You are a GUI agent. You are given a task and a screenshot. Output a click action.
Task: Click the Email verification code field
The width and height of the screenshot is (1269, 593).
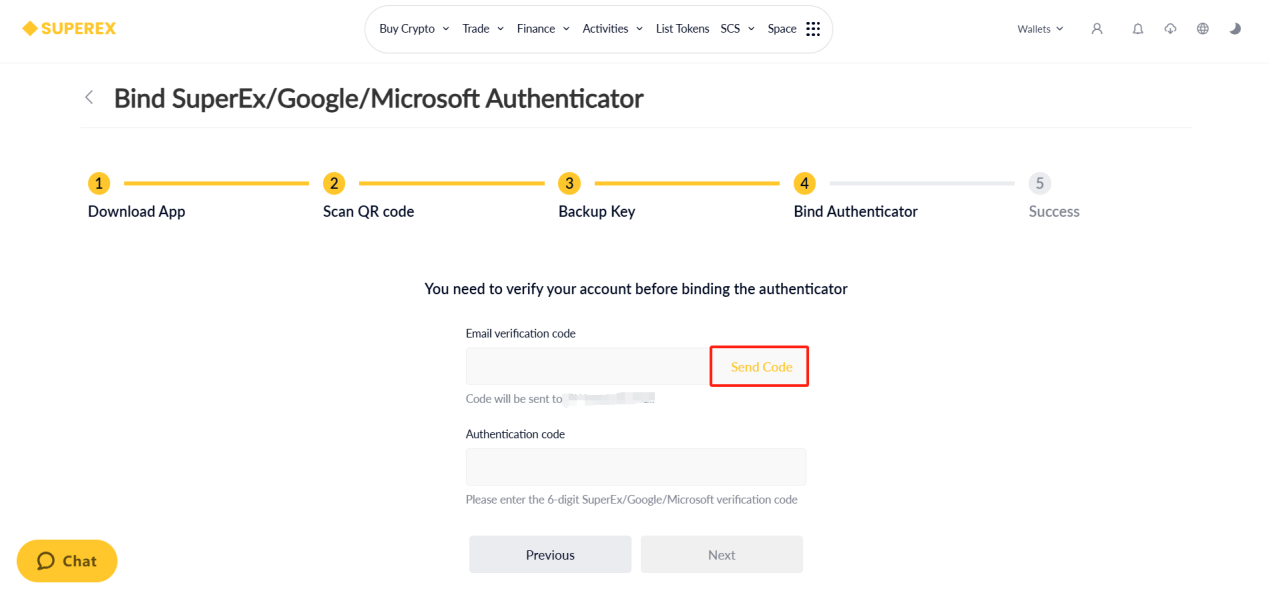pyautogui.click(x=587, y=367)
